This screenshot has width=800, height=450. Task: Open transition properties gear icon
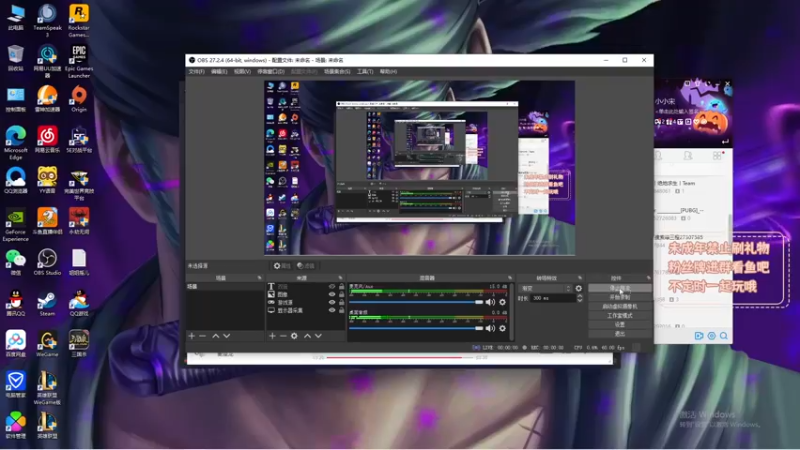[579, 288]
